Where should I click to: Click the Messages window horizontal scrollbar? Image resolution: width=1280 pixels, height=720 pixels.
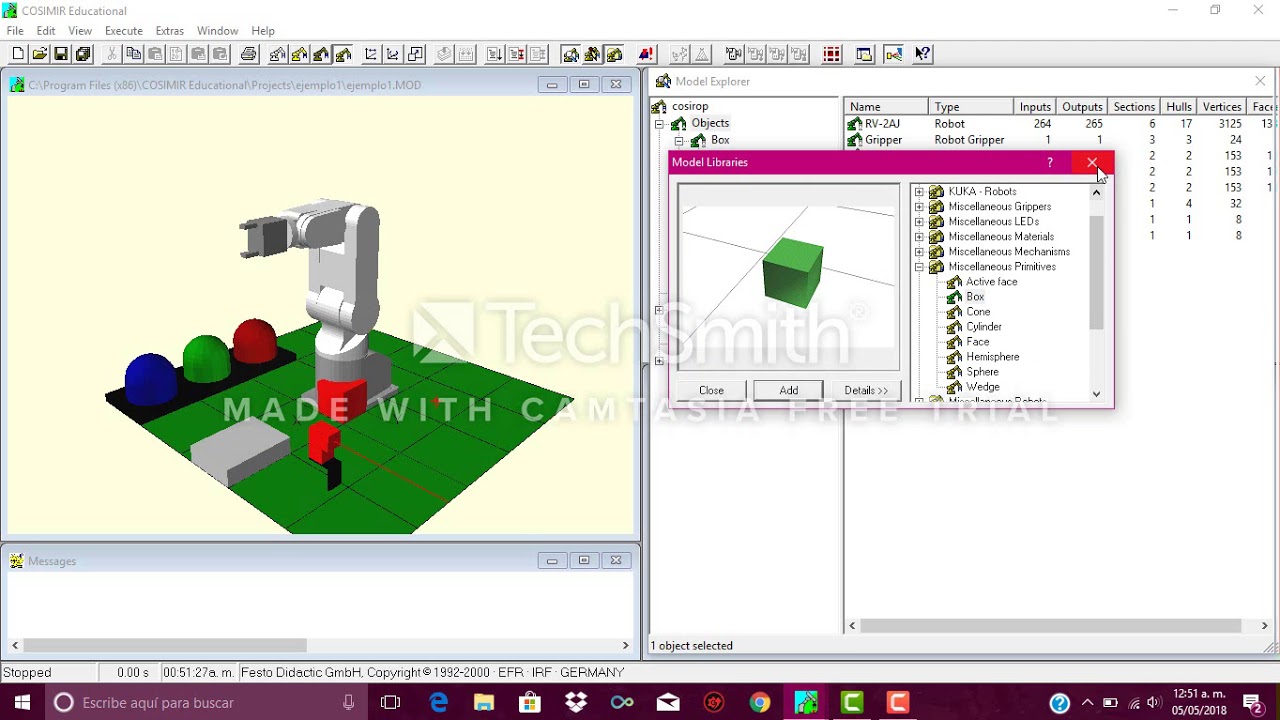point(320,646)
